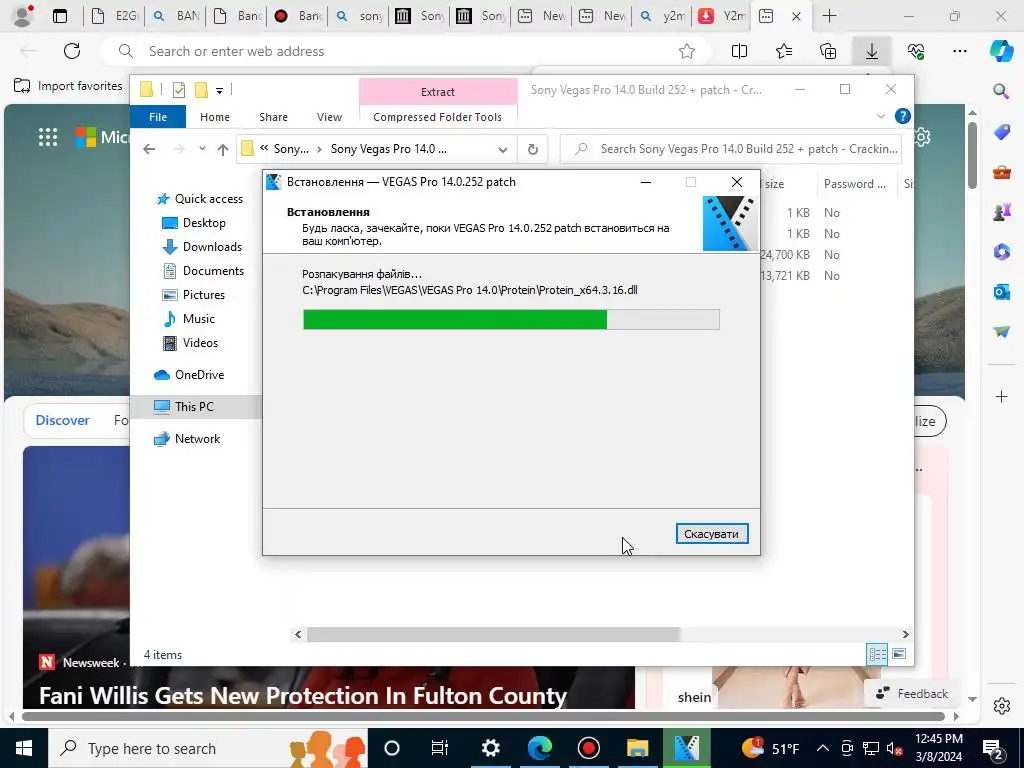This screenshot has height=768, width=1024.
Task: Open a new Edge tab
Action: [829, 16]
